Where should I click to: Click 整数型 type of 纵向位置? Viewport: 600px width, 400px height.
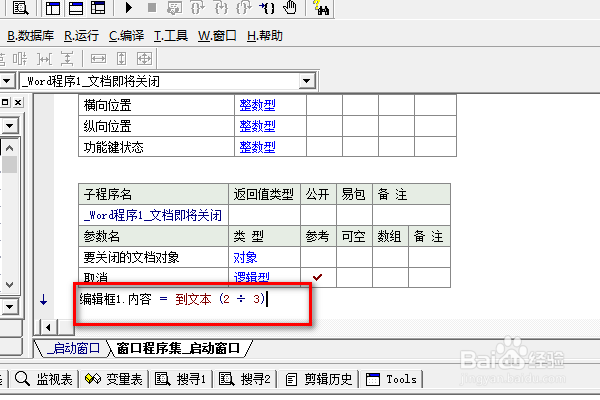pyautogui.click(x=257, y=126)
